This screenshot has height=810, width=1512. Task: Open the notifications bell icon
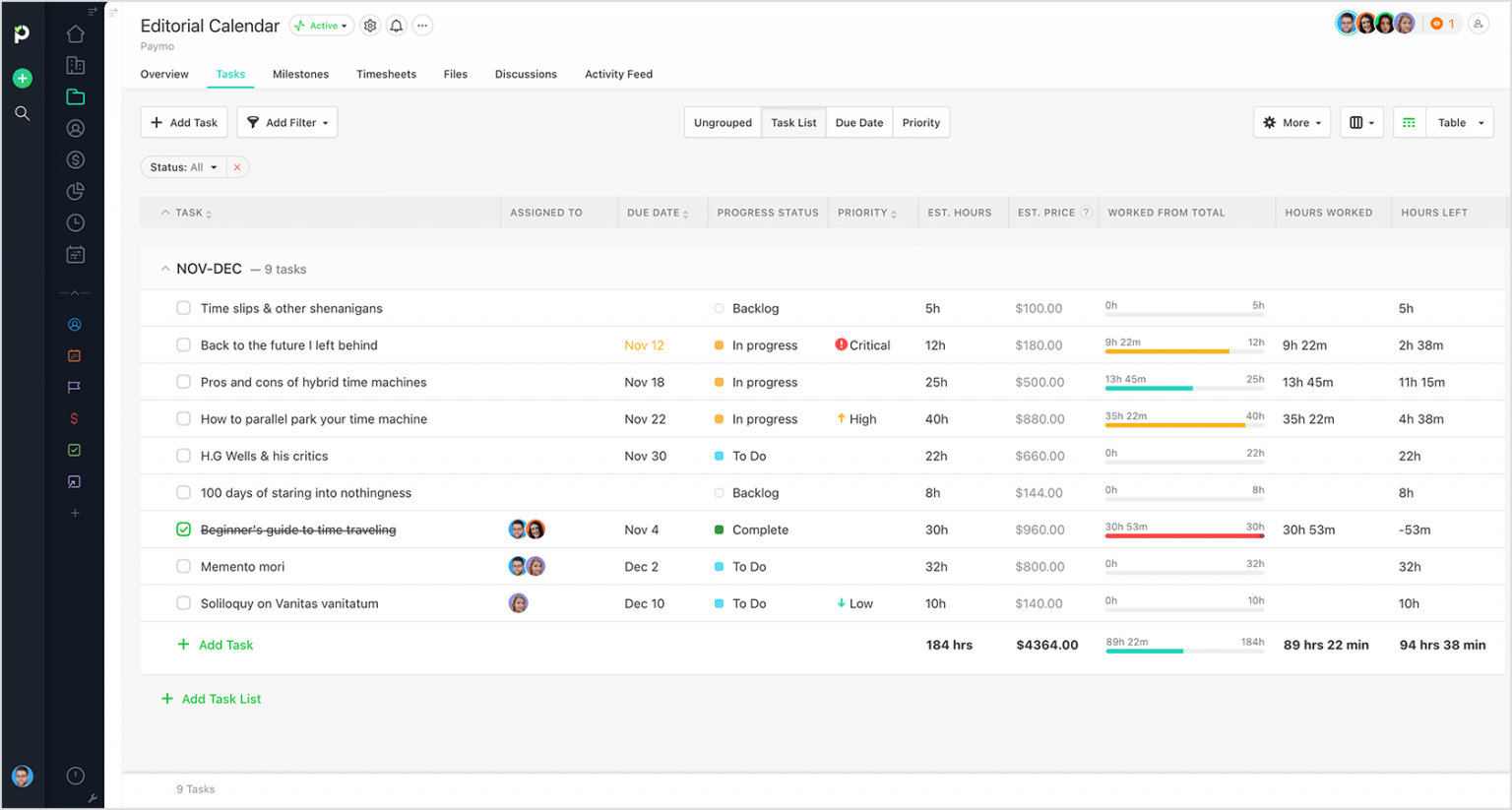396,26
